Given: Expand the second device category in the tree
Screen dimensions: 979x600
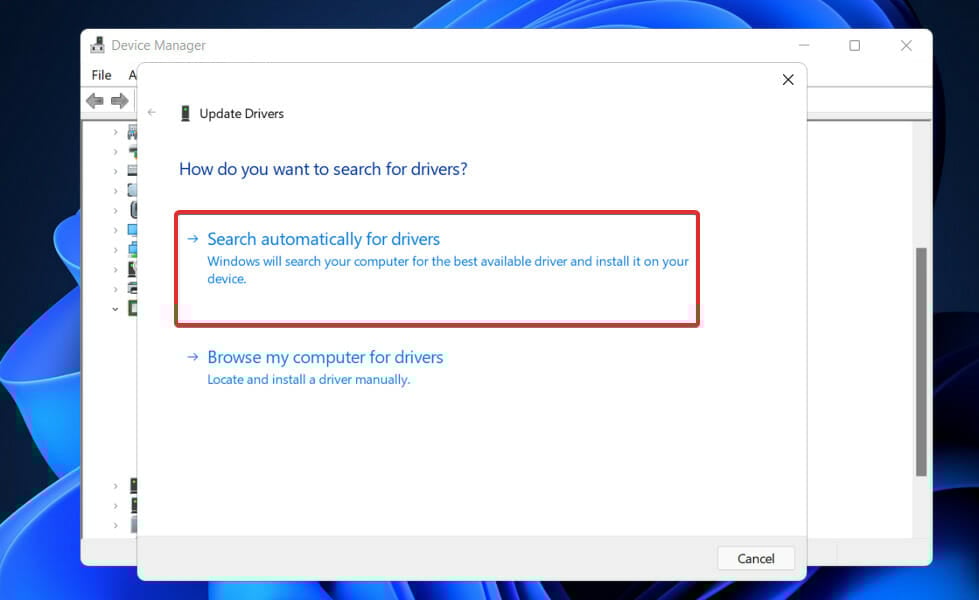Looking at the screenshot, I should coord(115,151).
